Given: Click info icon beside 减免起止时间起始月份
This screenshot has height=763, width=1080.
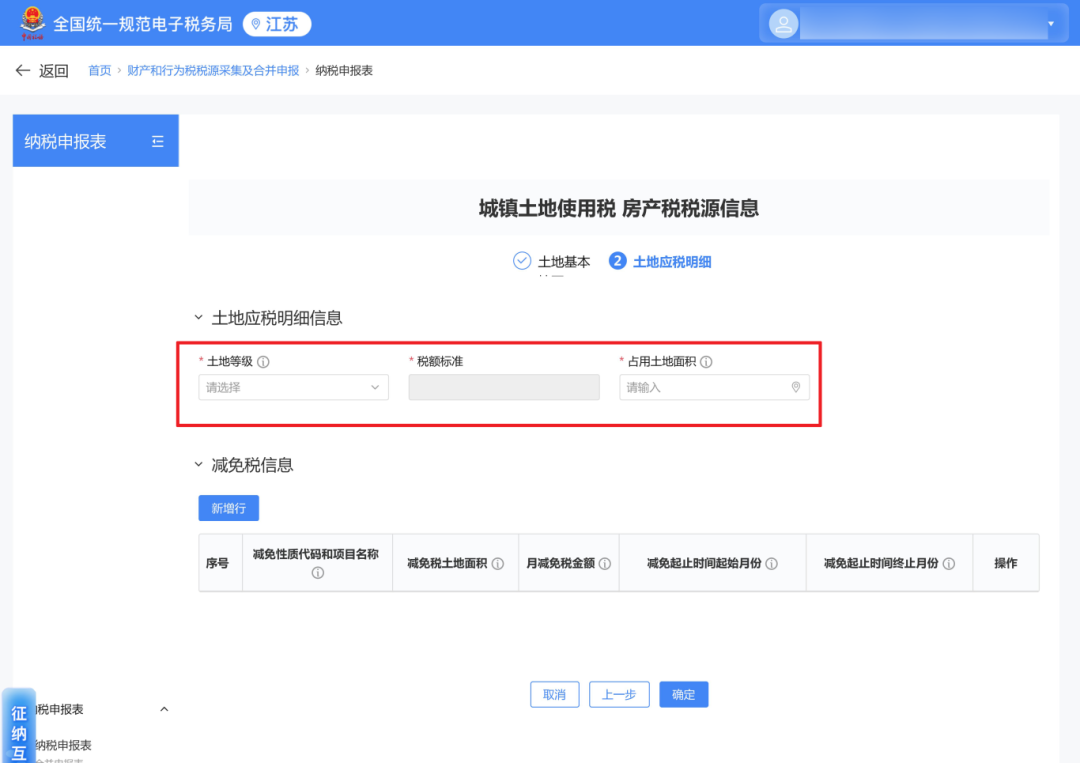Looking at the screenshot, I should (772, 564).
